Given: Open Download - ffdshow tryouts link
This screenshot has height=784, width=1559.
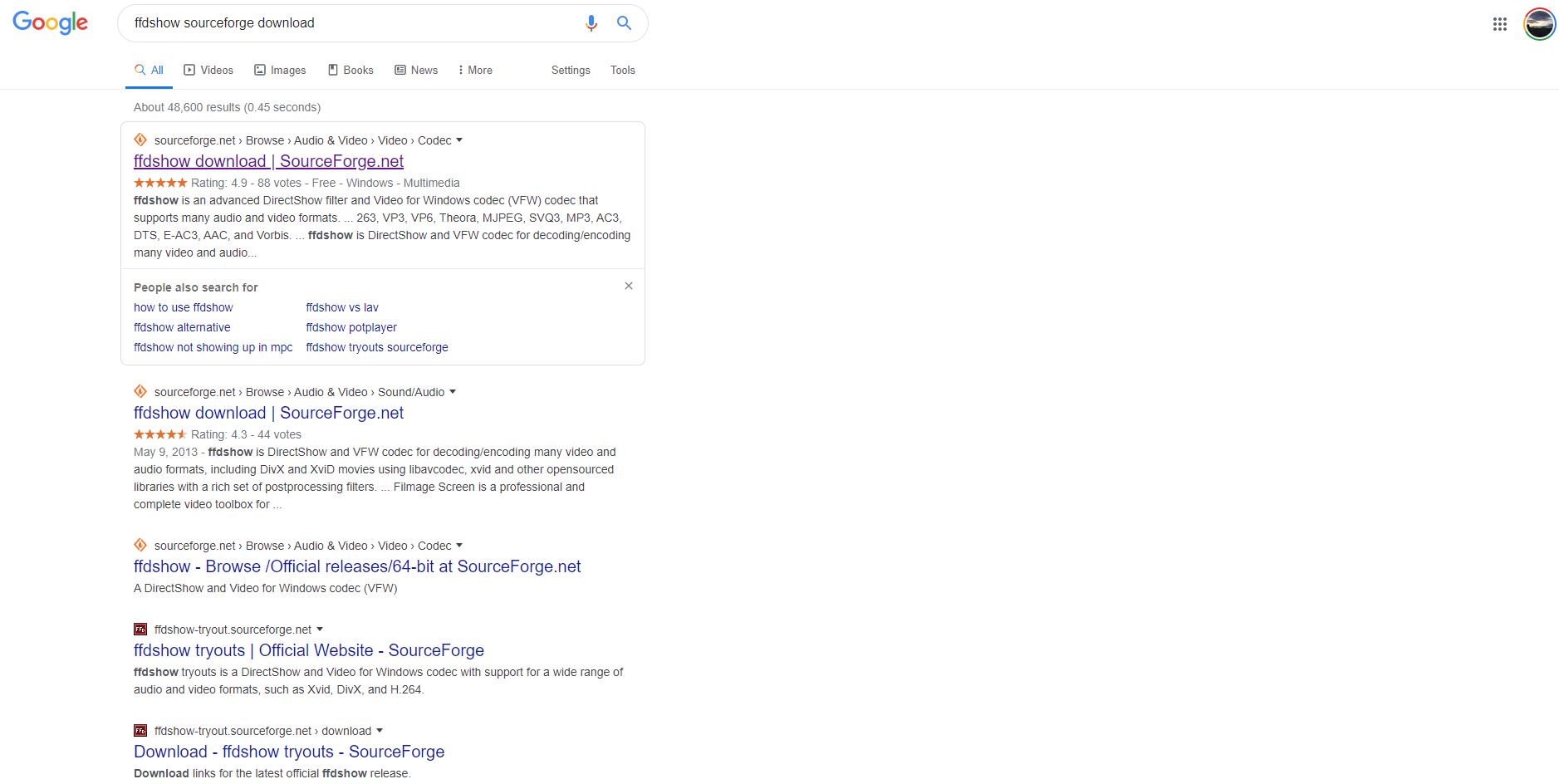Looking at the screenshot, I should [x=289, y=752].
